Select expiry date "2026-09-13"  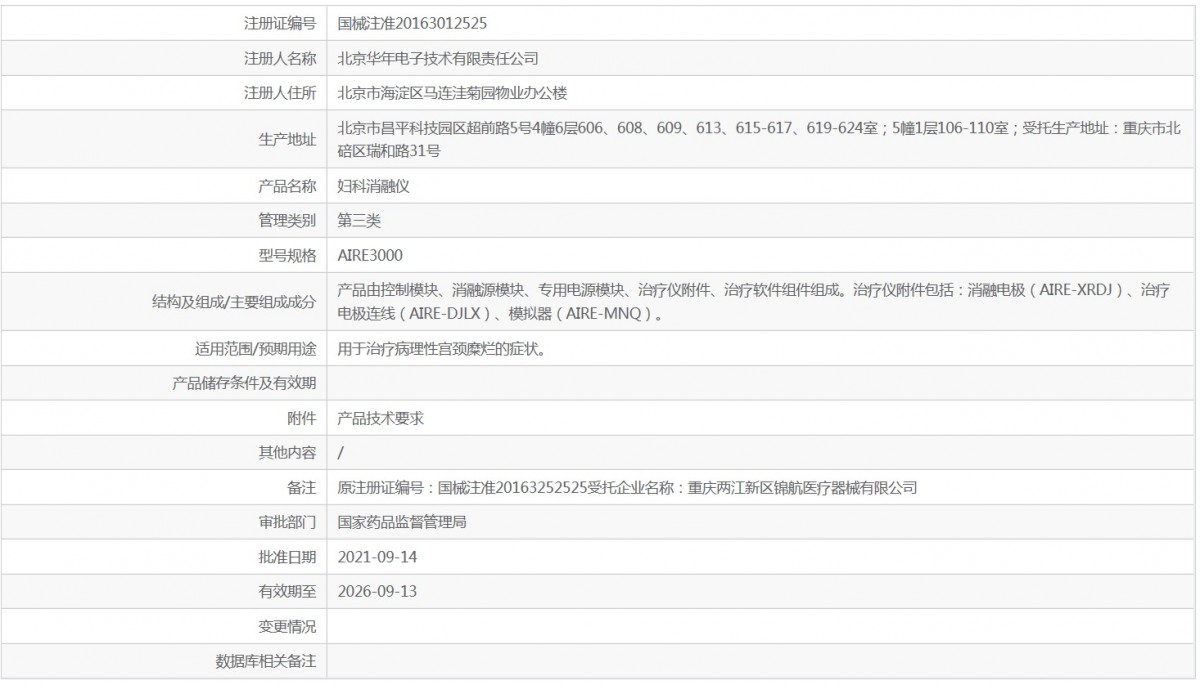[x=377, y=591]
